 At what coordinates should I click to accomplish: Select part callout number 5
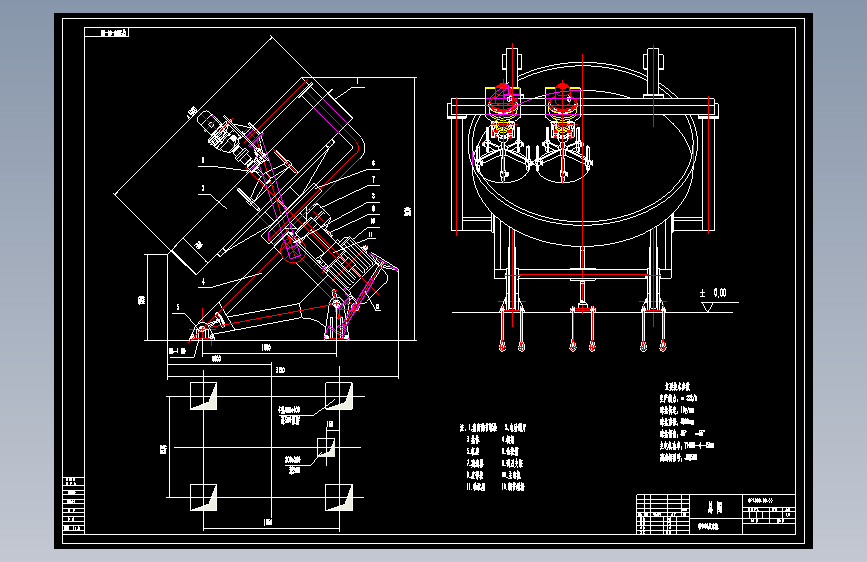tap(177, 308)
